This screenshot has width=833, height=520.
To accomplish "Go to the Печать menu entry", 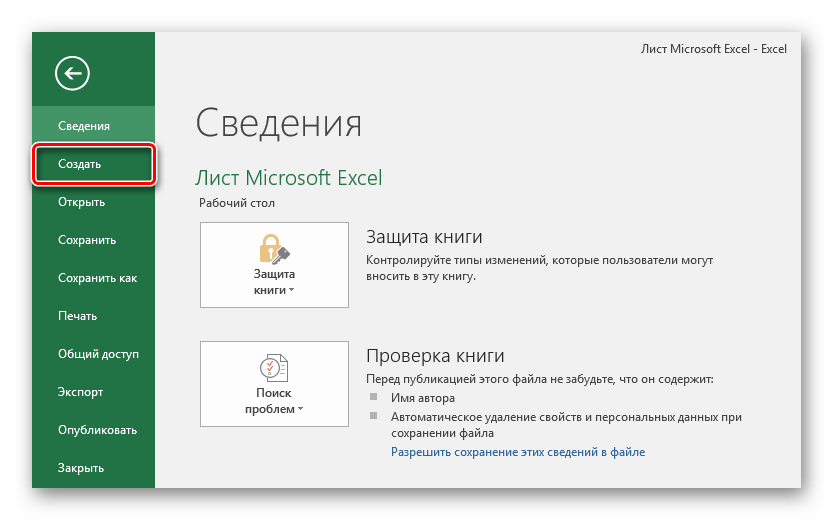I will (x=94, y=316).
